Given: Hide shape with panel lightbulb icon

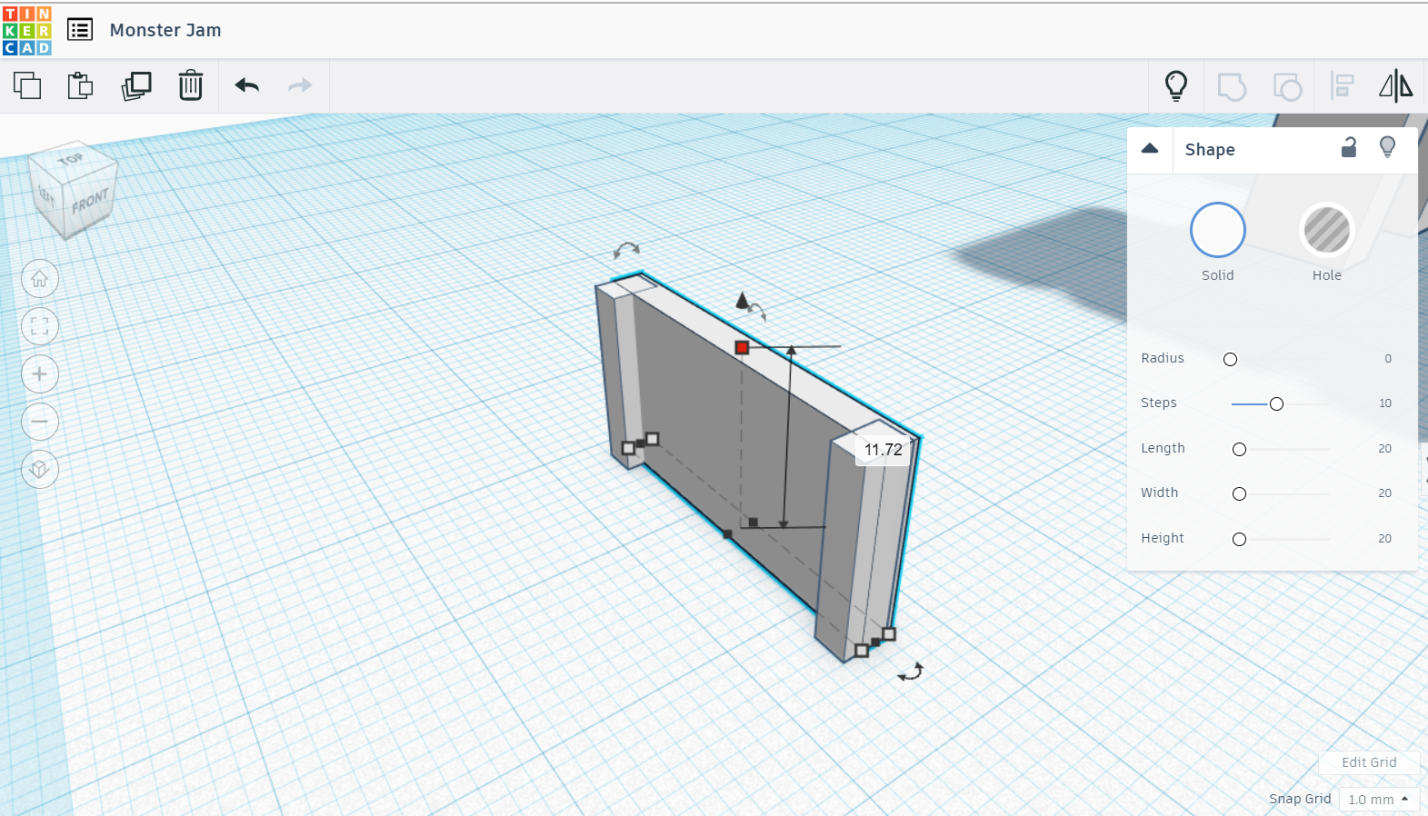Looking at the screenshot, I should tap(1387, 148).
